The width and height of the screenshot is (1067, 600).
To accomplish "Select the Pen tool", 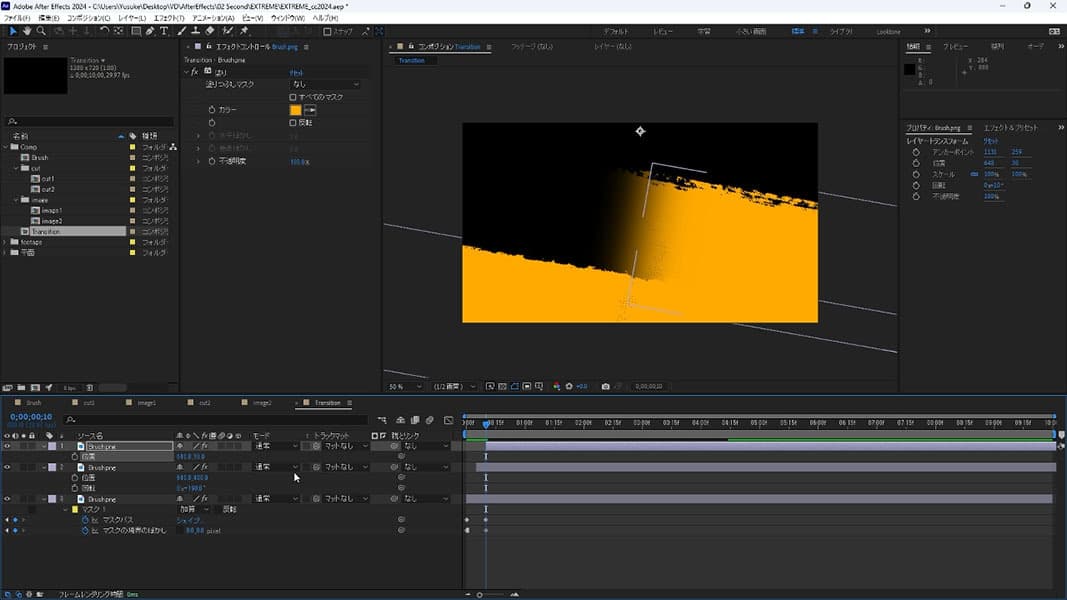I will (x=151, y=31).
